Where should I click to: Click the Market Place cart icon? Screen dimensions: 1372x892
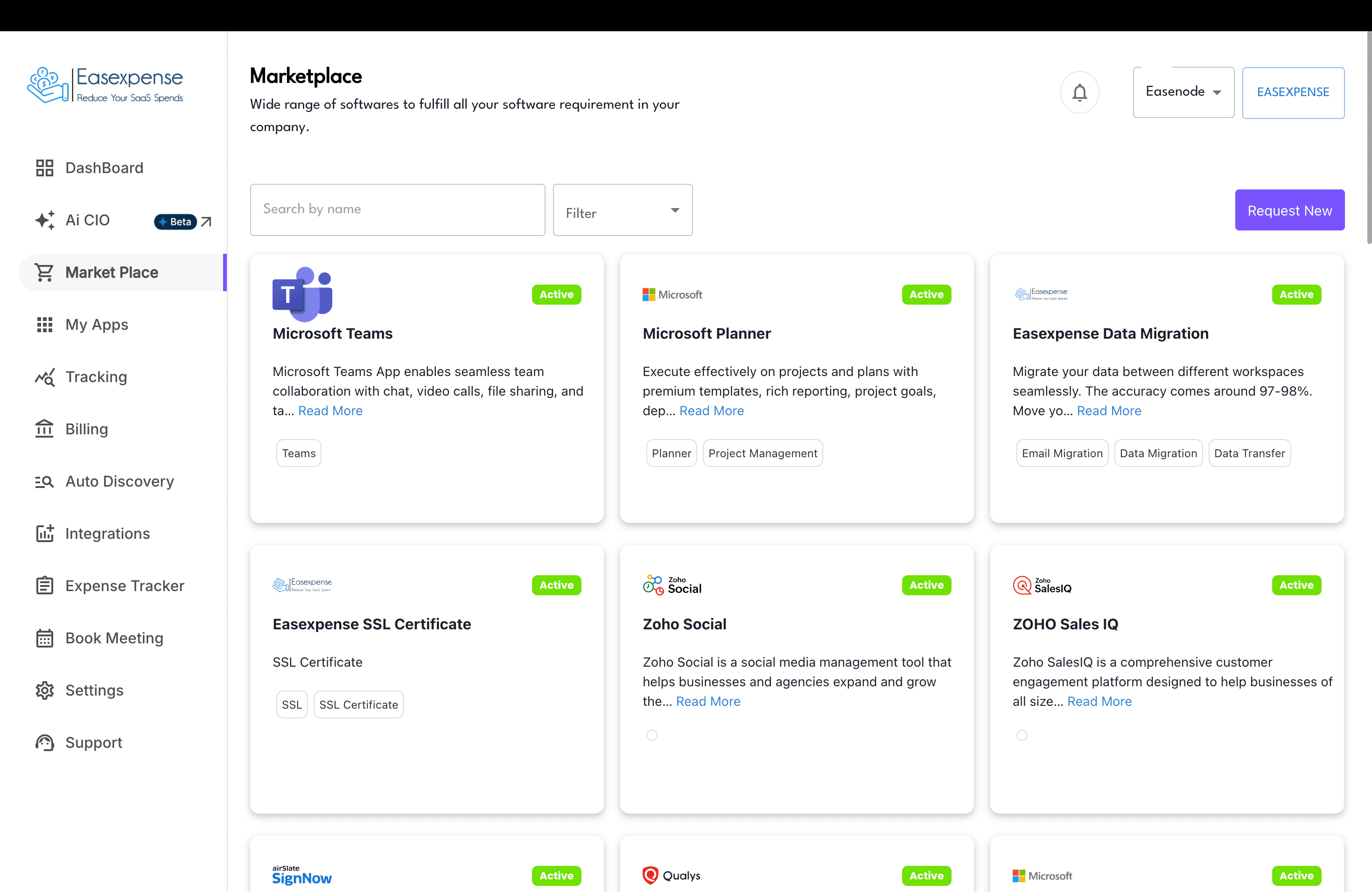point(44,272)
